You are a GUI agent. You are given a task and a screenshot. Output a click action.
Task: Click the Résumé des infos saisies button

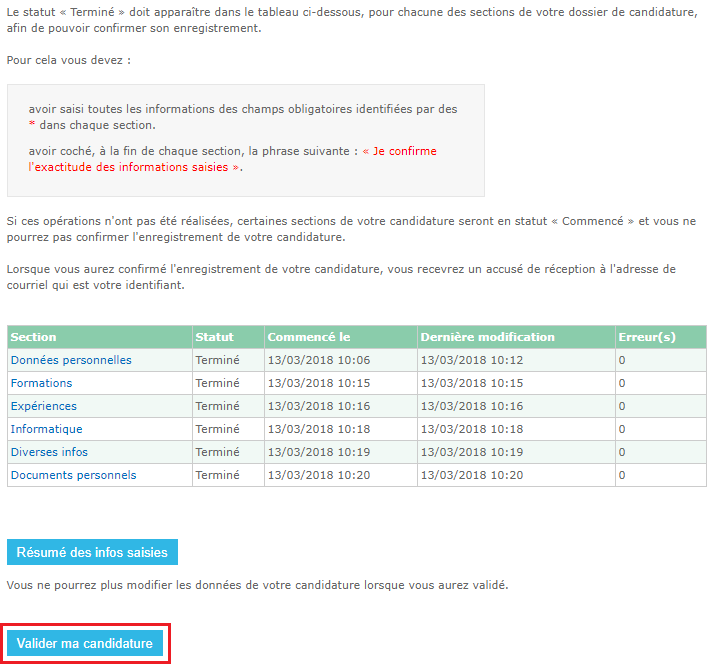pos(92,552)
